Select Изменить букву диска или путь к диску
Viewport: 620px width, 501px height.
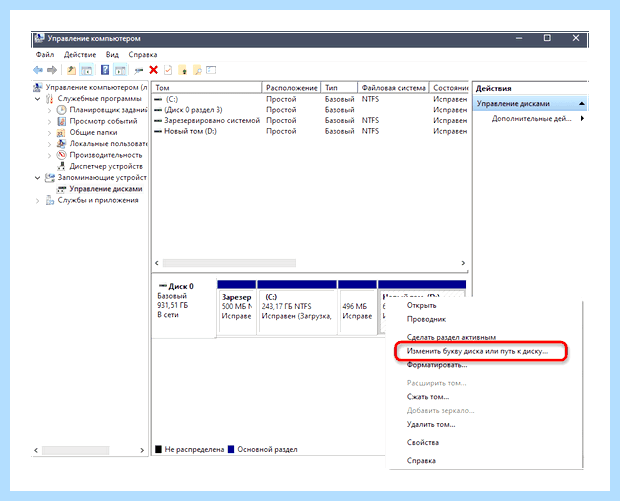click(477, 351)
